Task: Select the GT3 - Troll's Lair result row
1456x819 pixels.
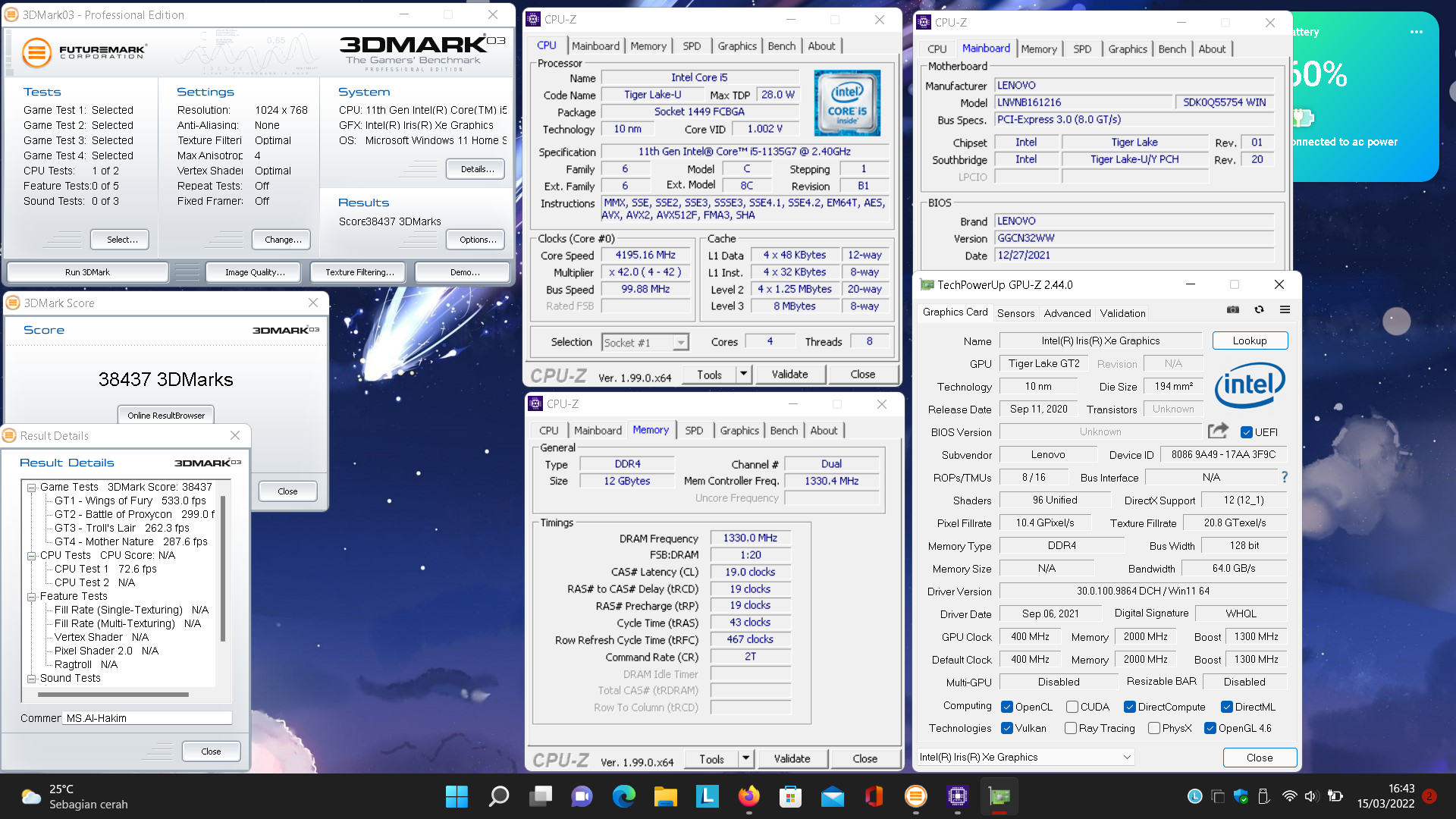Action: (122, 528)
